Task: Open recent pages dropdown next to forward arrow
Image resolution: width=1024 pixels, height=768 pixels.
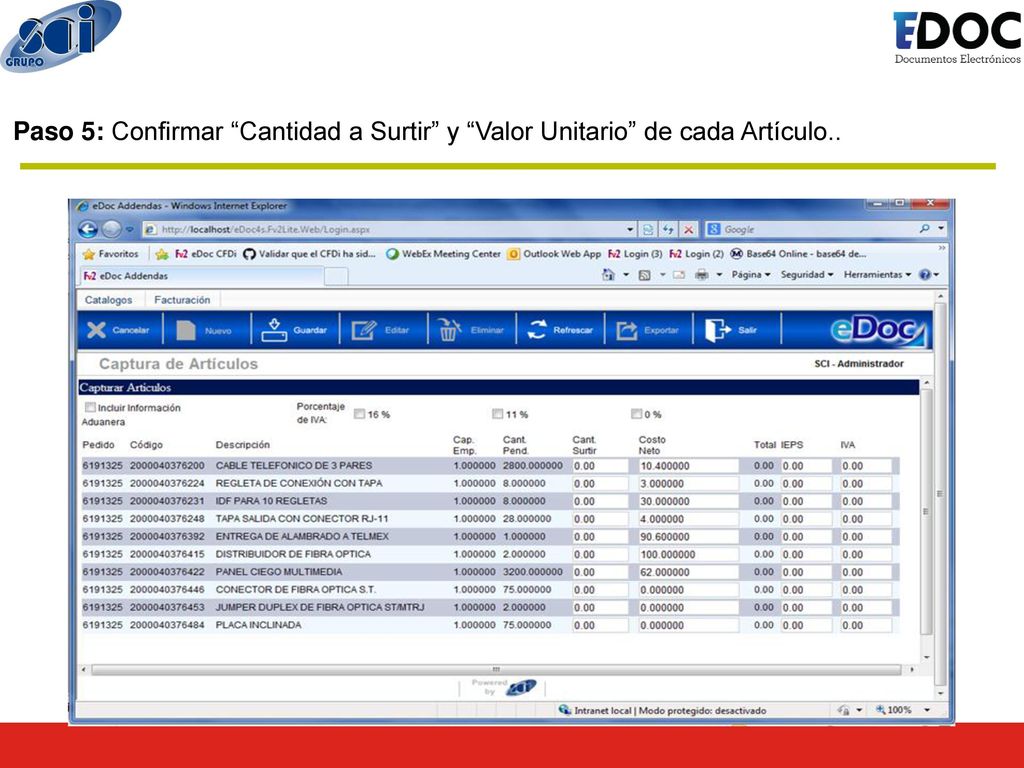Action: (129, 229)
